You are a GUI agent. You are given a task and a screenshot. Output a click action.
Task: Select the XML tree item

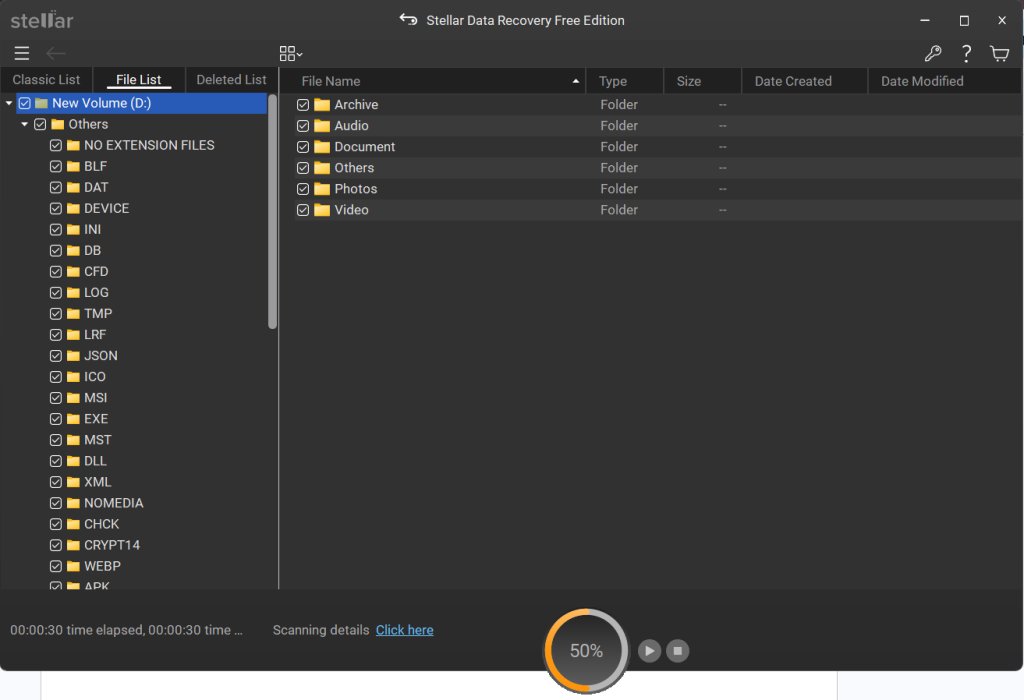click(97, 482)
